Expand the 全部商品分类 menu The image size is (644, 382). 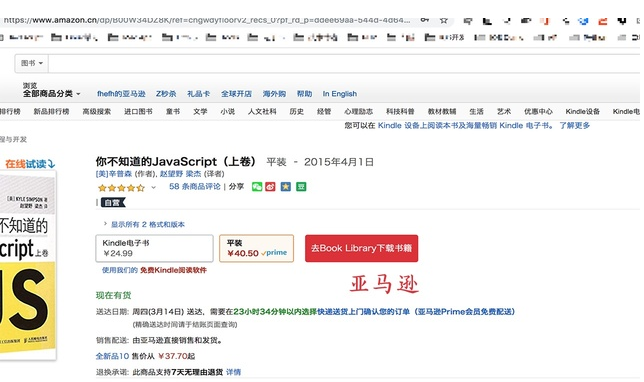pos(51,94)
